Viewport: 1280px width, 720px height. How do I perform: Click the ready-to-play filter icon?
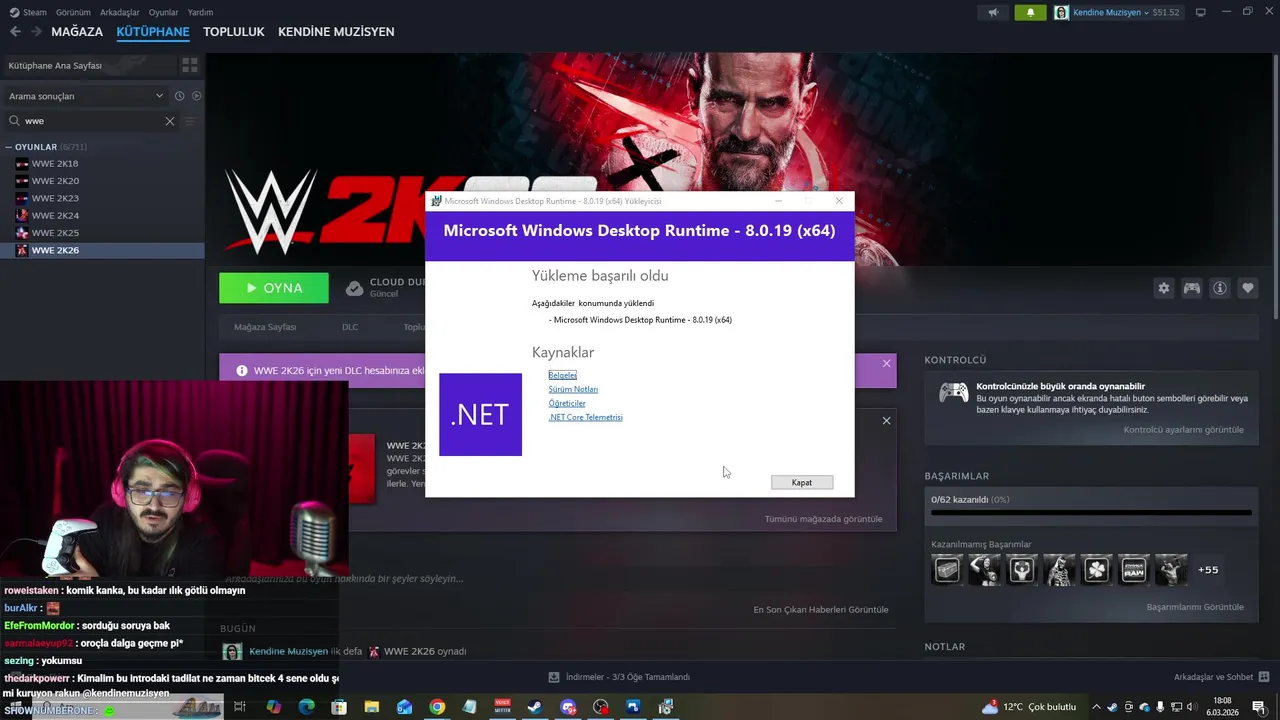[196, 96]
